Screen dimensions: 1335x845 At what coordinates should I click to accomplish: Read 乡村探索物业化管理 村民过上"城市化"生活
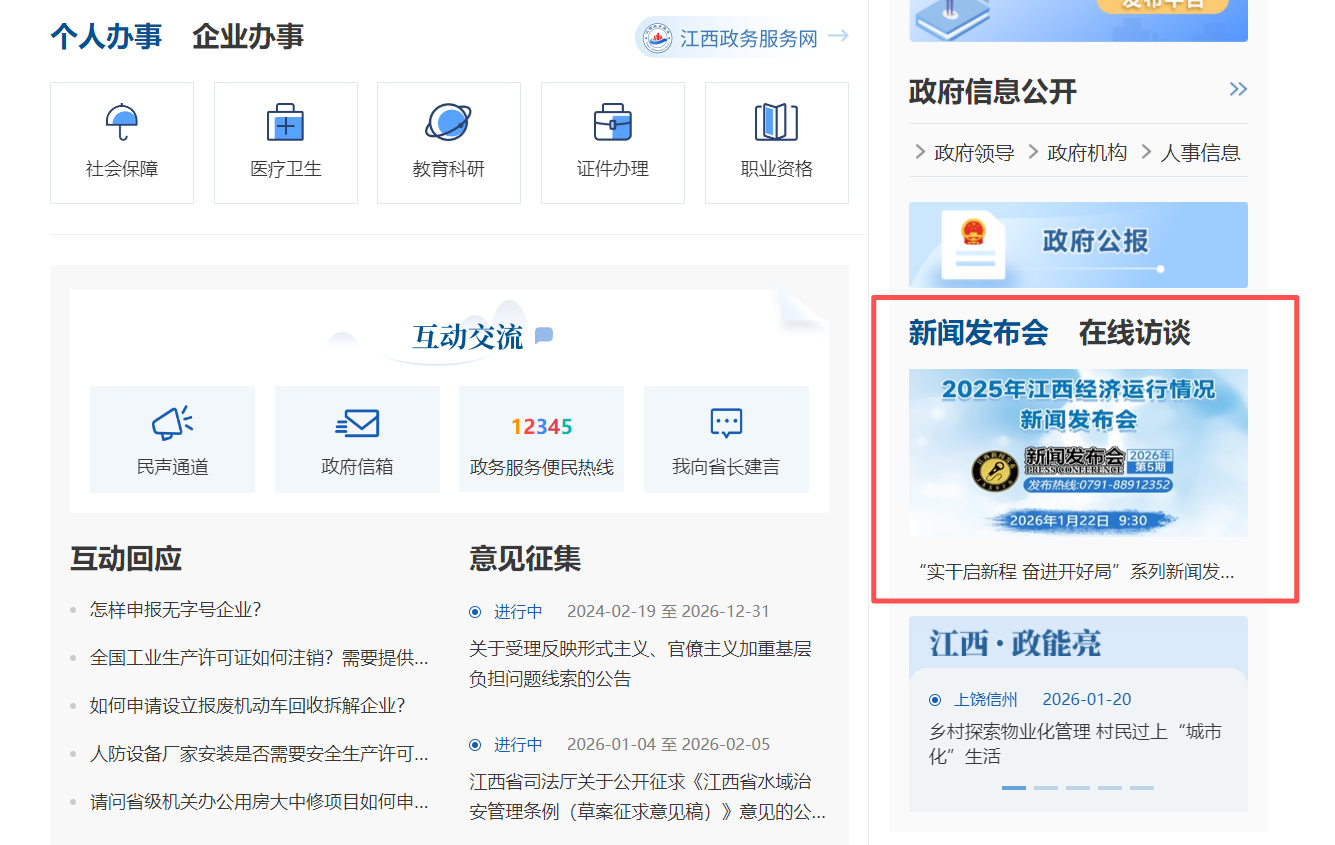click(x=1075, y=744)
